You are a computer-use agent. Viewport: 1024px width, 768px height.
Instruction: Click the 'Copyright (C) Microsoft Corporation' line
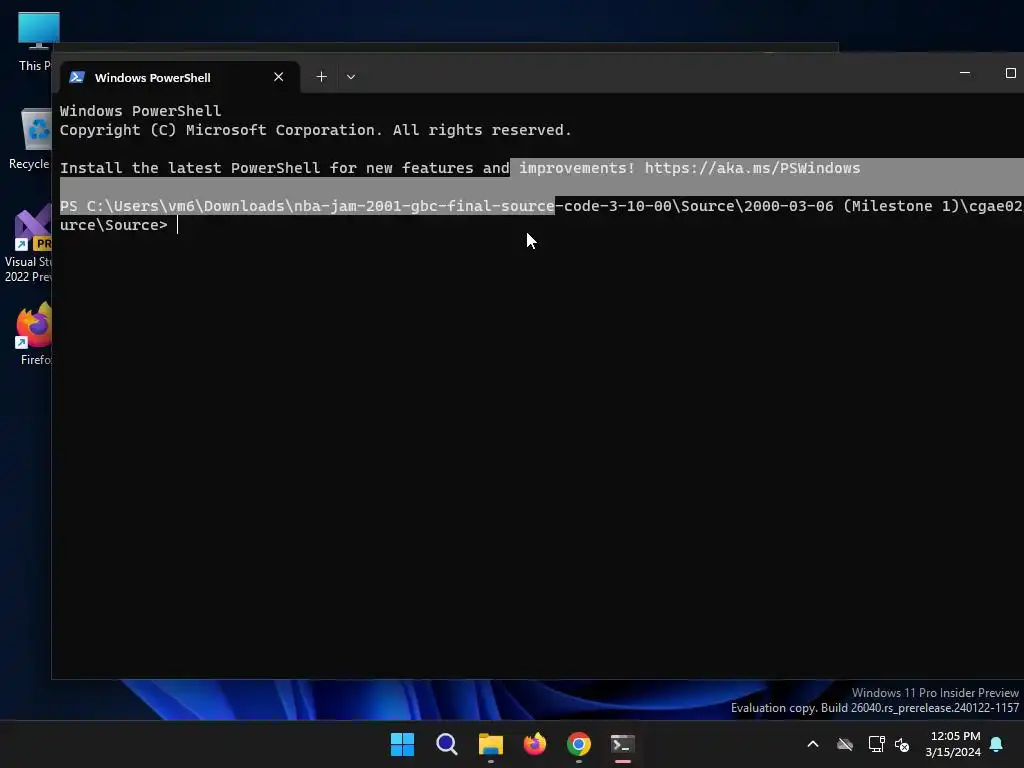click(315, 130)
